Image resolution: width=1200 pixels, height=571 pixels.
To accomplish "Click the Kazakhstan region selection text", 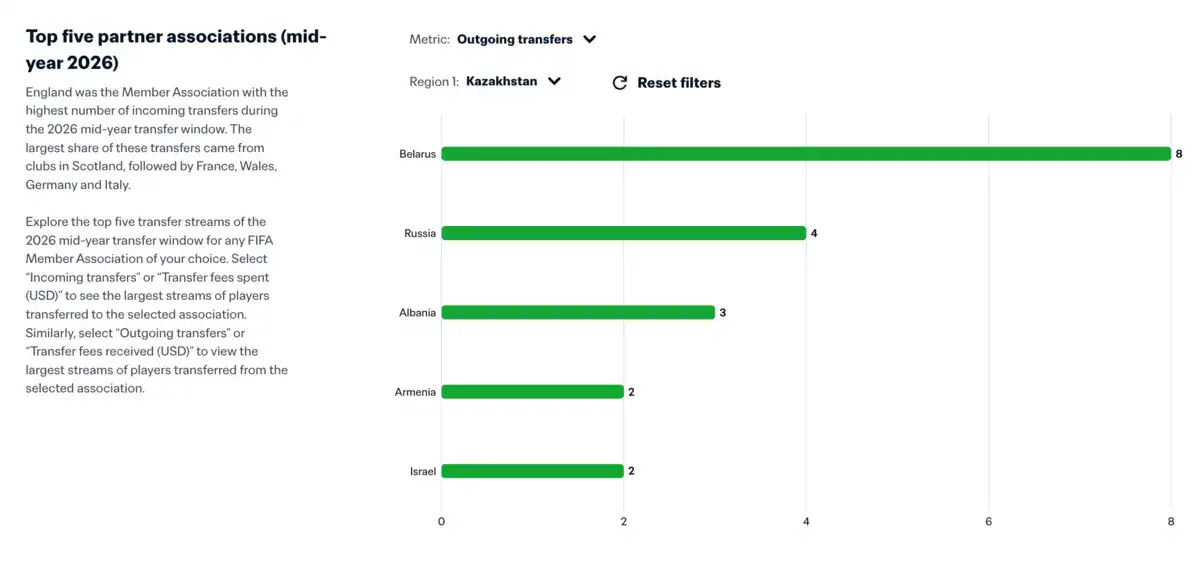I will (501, 82).
